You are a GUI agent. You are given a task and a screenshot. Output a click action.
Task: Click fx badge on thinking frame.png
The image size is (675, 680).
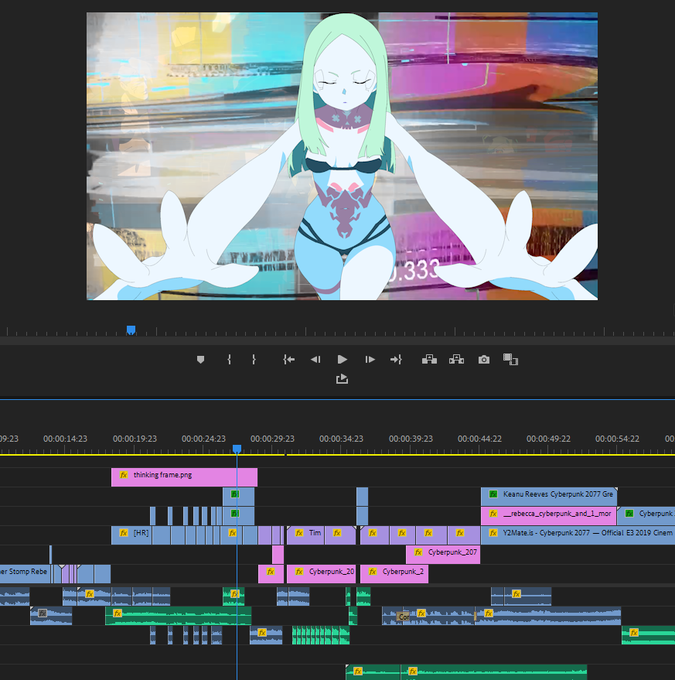pyautogui.click(x=124, y=475)
